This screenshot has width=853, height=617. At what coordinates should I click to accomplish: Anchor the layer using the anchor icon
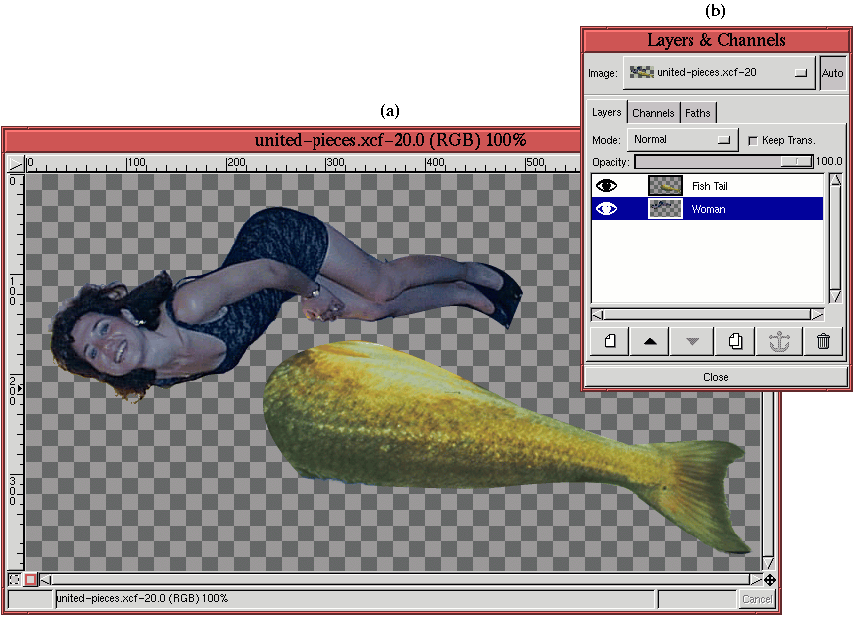(780, 341)
